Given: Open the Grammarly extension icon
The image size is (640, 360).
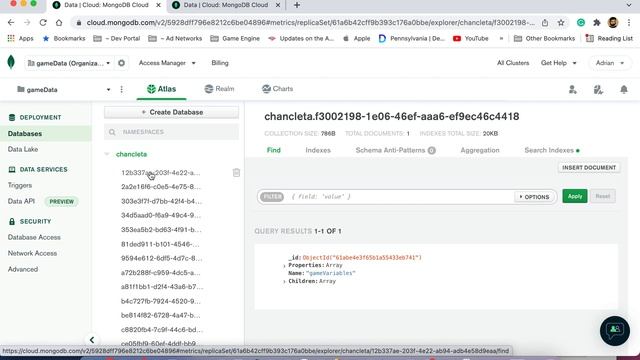Looking at the screenshot, I should [x=580, y=23].
